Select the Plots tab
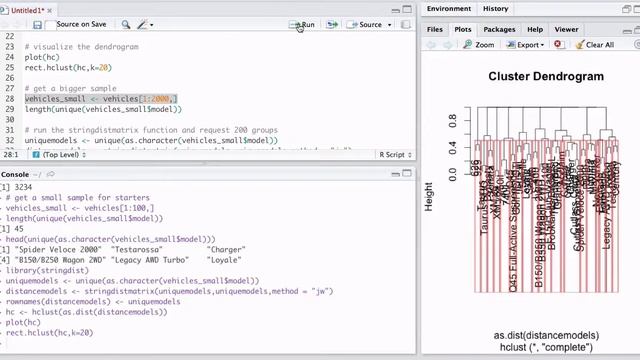 462,29
